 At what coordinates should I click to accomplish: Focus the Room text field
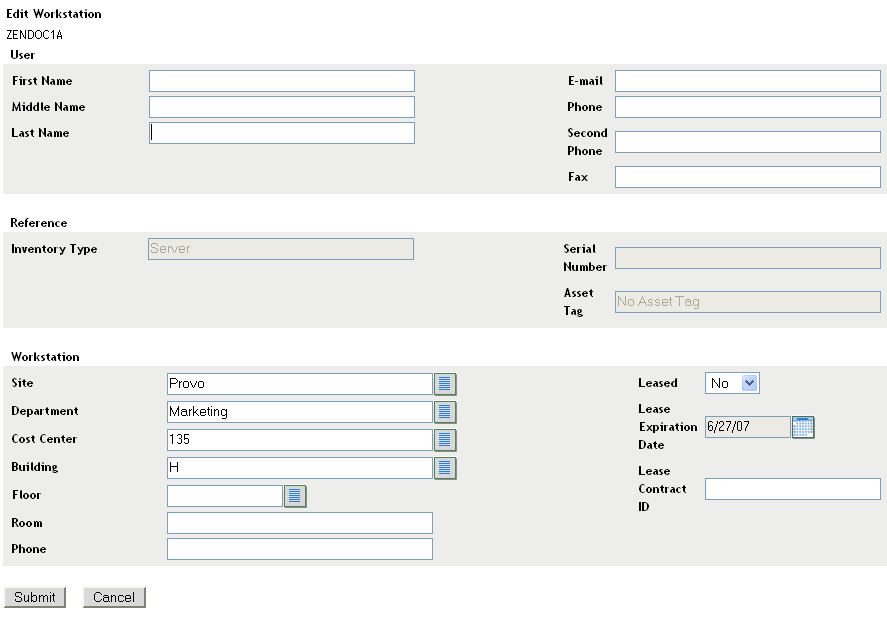(299, 523)
